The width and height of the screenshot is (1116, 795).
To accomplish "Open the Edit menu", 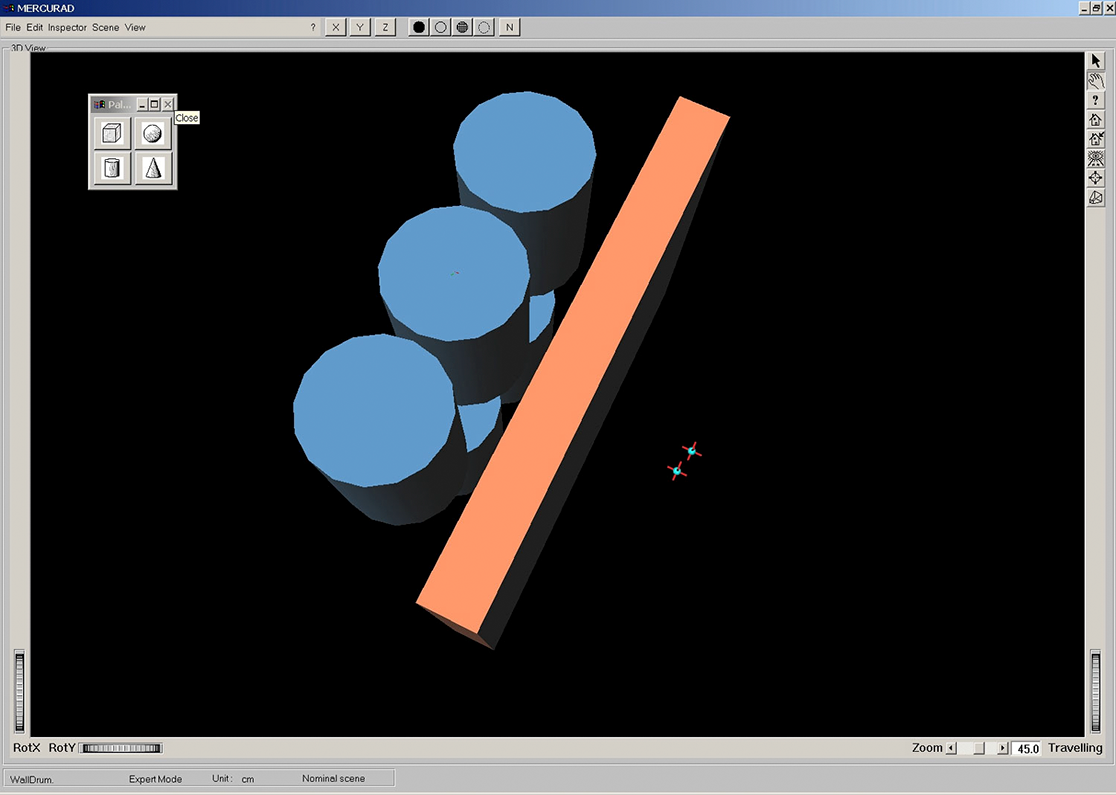I will [34, 27].
